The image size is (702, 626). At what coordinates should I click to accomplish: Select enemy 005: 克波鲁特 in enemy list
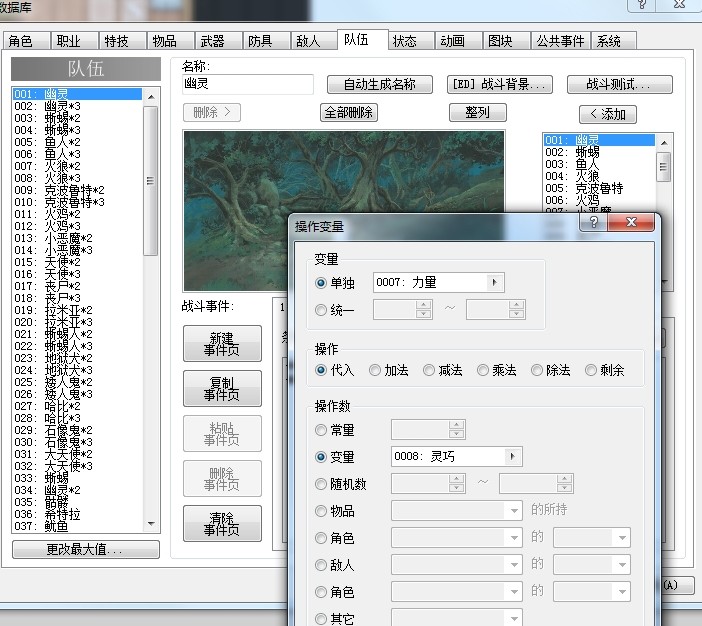[599, 188]
